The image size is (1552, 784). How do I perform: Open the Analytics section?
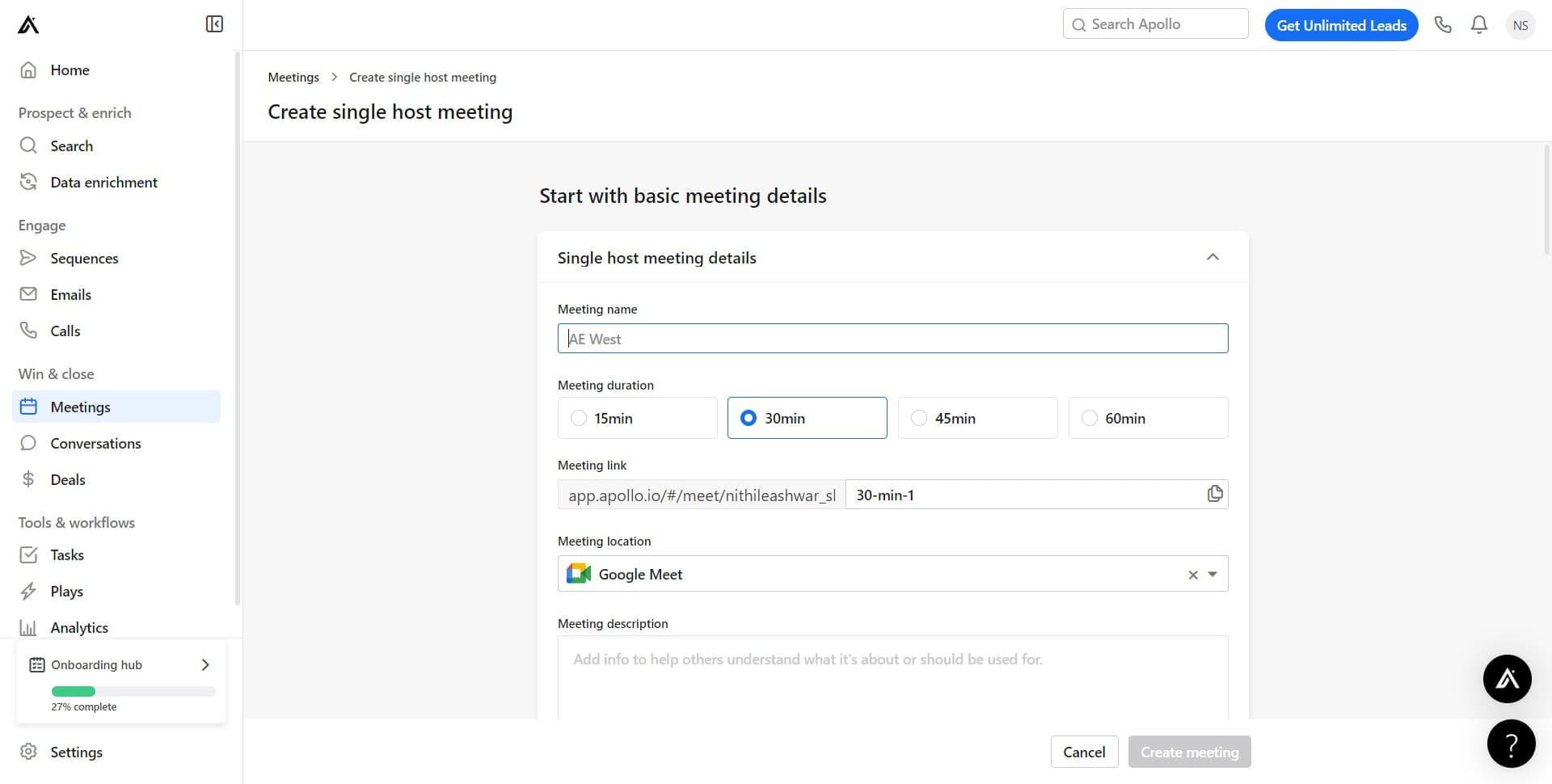pyautogui.click(x=78, y=627)
